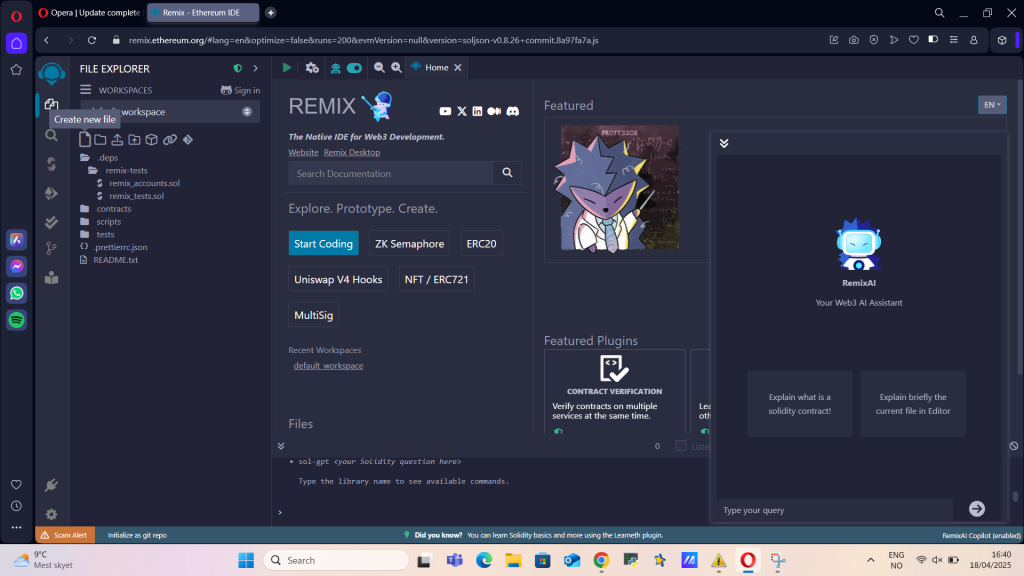Click the Remix logo in the sidebar
The image size is (1024, 576).
click(x=52, y=72)
